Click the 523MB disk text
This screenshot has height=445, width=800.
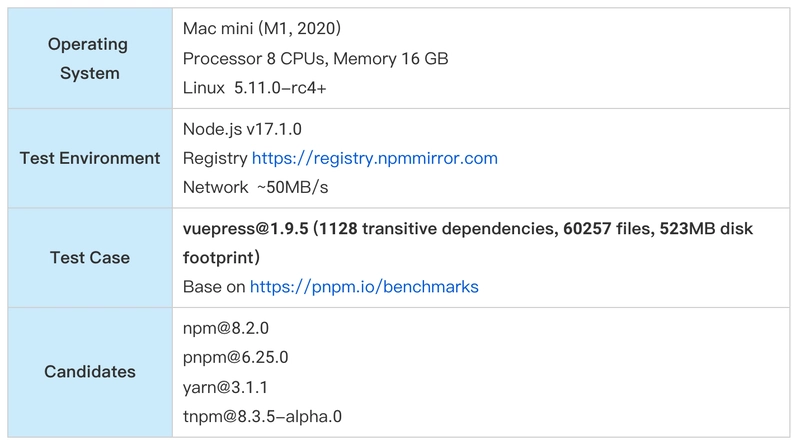click(x=706, y=229)
